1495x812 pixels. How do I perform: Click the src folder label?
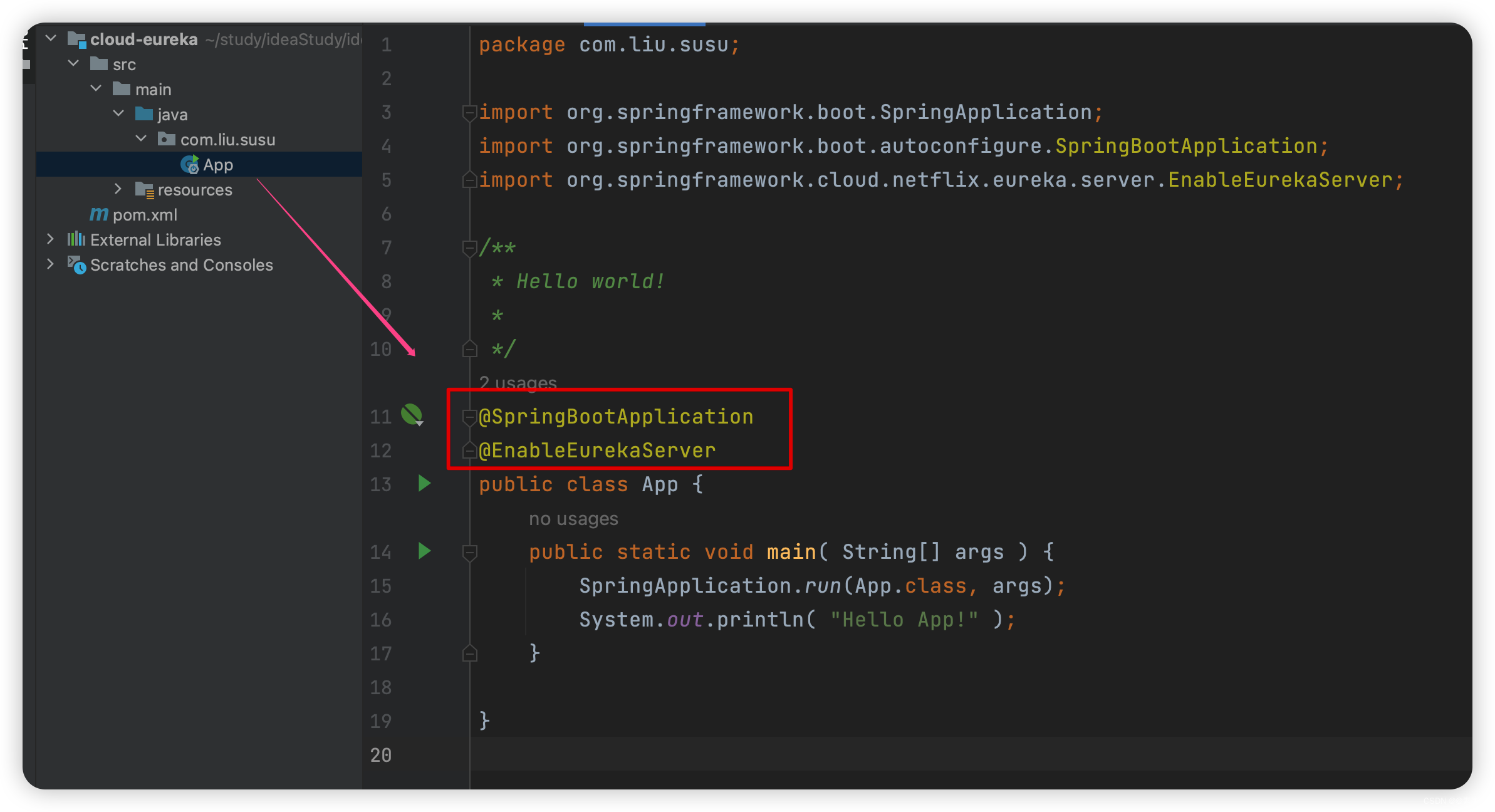(124, 65)
